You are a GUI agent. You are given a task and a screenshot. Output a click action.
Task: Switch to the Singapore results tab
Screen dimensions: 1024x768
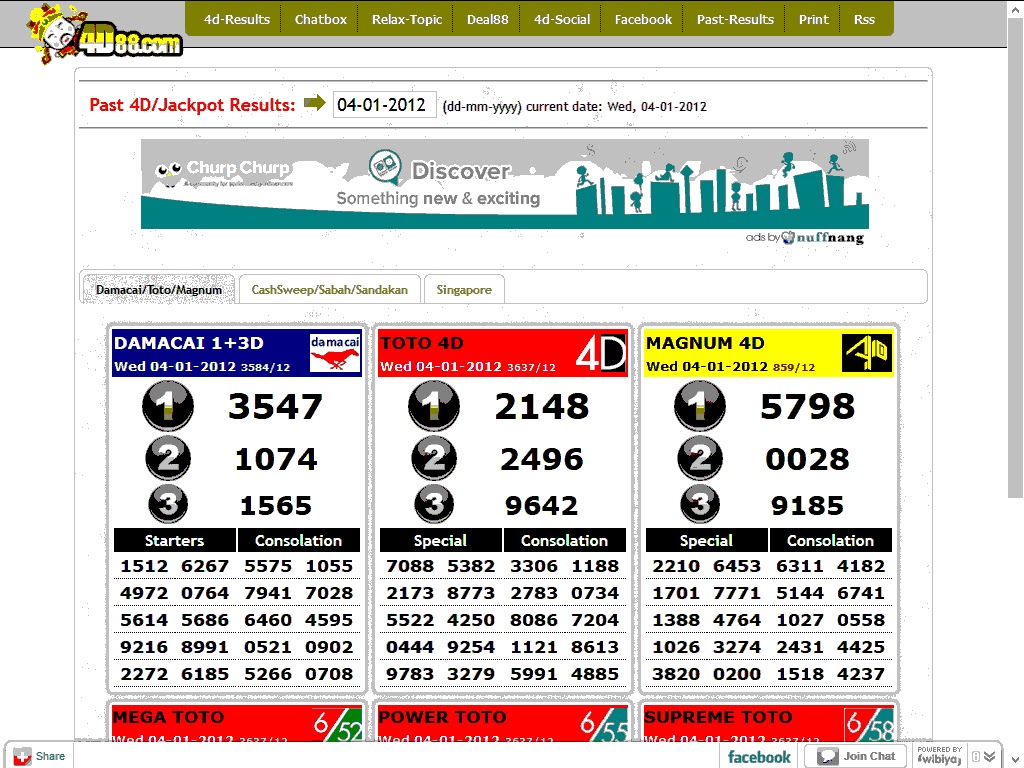pyautogui.click(x=464, y=290)
